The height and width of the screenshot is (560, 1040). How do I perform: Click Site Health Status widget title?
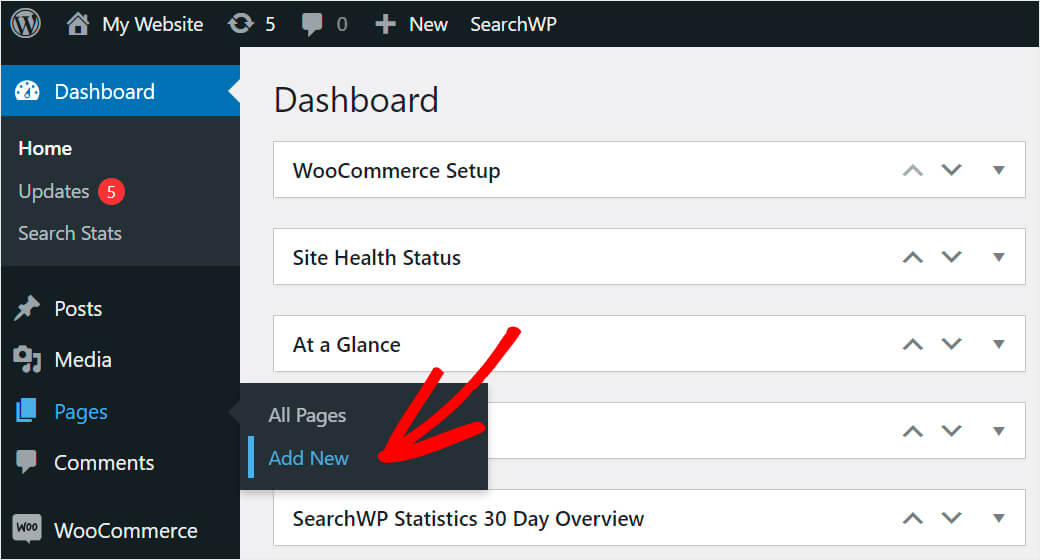point(377,257)
